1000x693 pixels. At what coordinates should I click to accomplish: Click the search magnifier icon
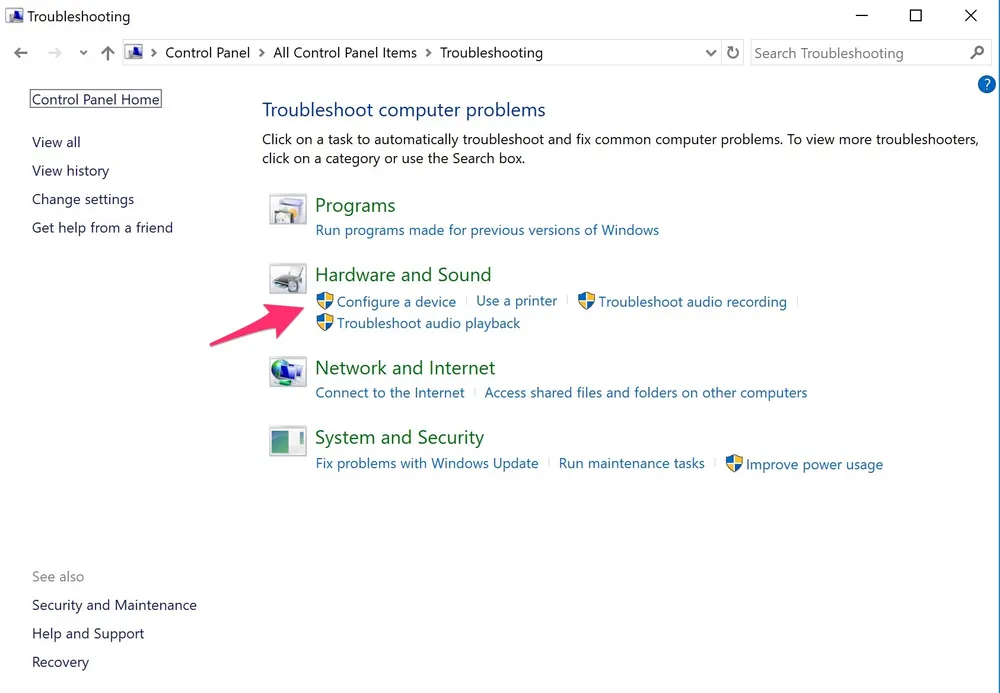[x=977, y=53]
